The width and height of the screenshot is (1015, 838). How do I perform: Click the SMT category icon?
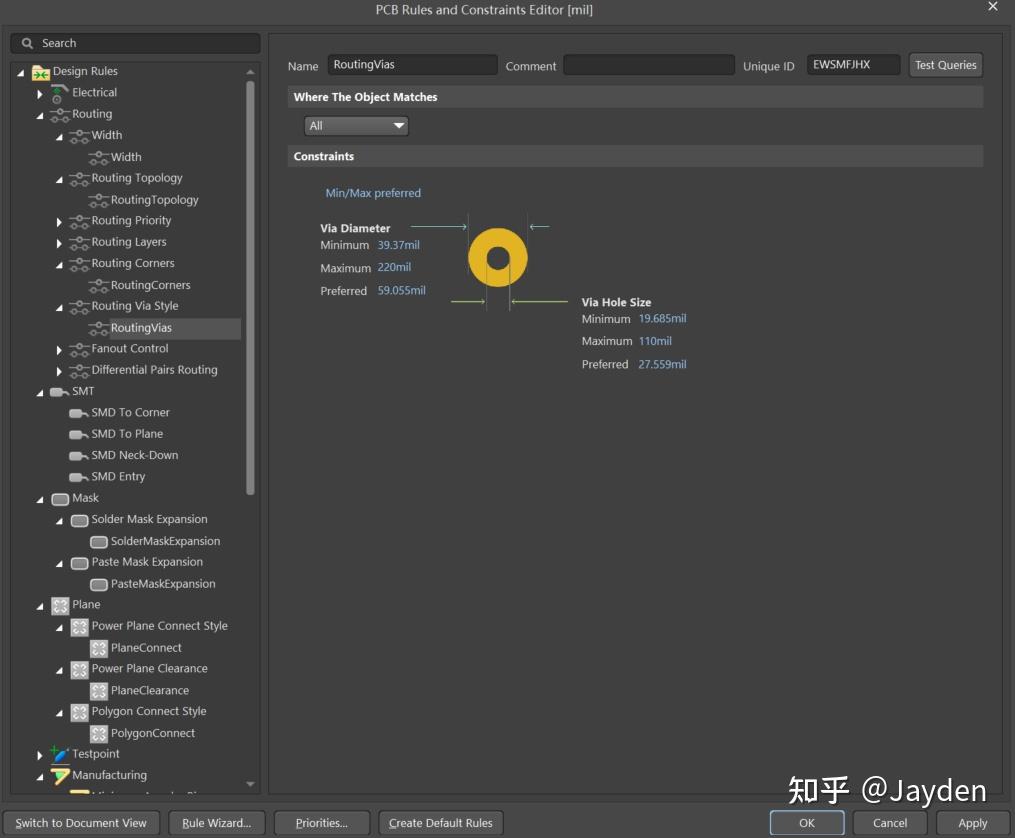point(60,392)
